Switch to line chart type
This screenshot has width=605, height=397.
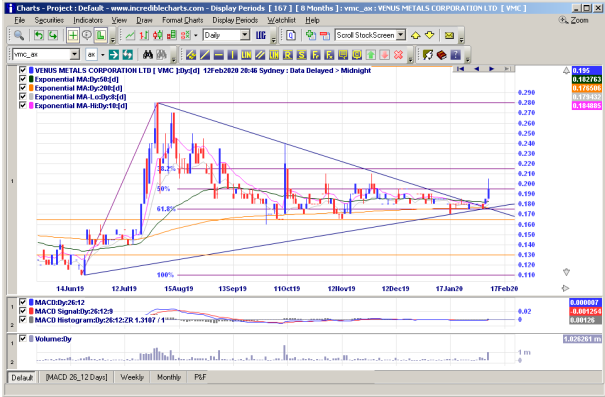[x=130, y=35]
